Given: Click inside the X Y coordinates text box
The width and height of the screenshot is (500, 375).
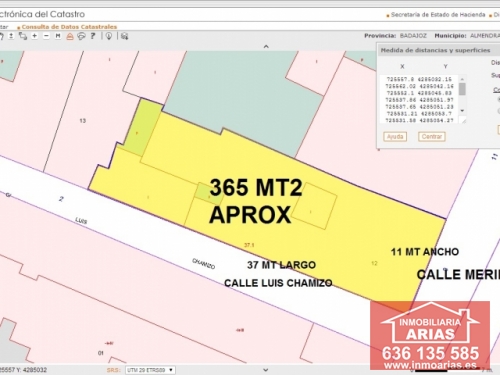Looking at the screenshot, I should click(x=420, y=99).
